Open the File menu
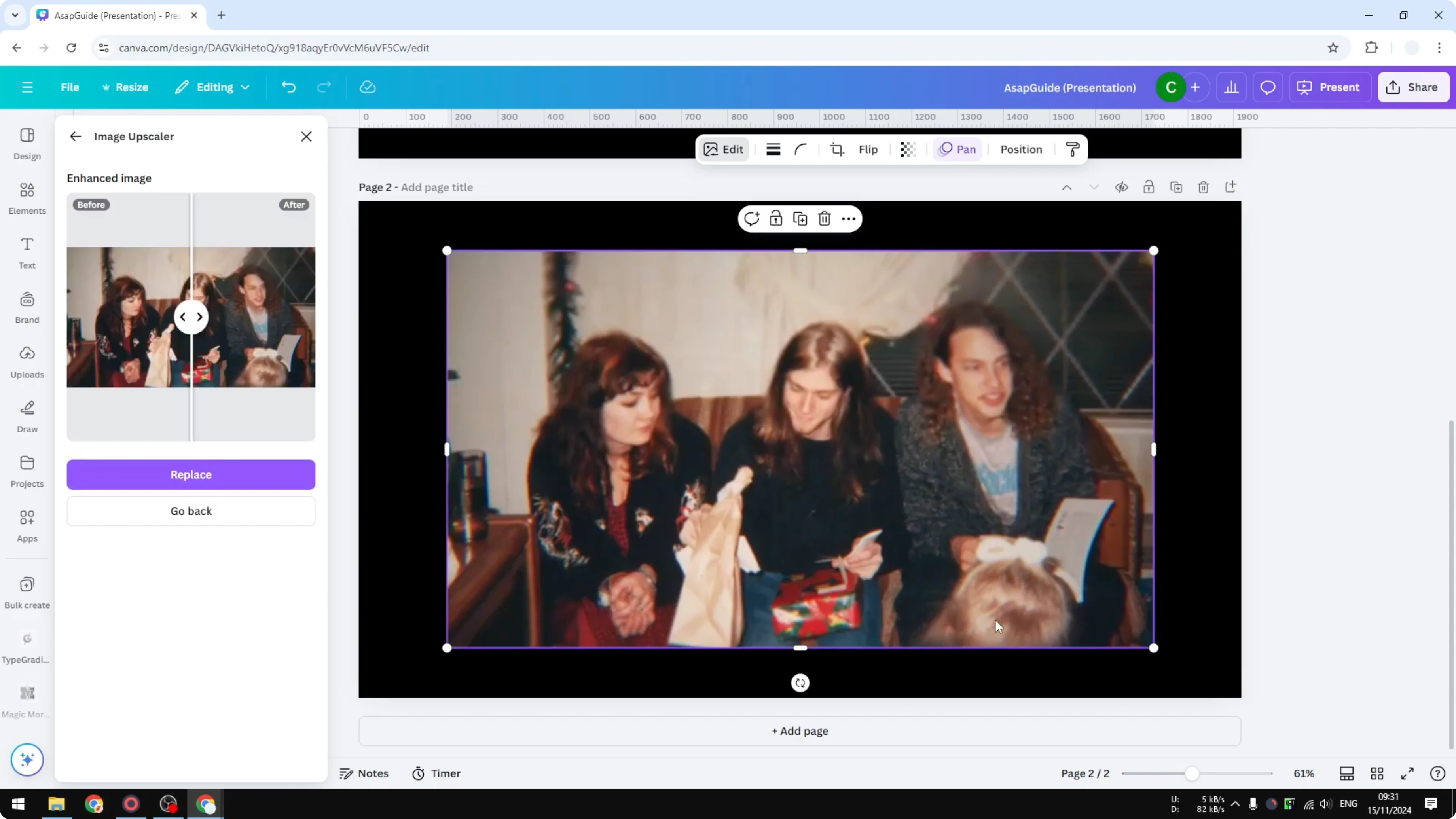The image size is (1456, 819). pos(70,87)
